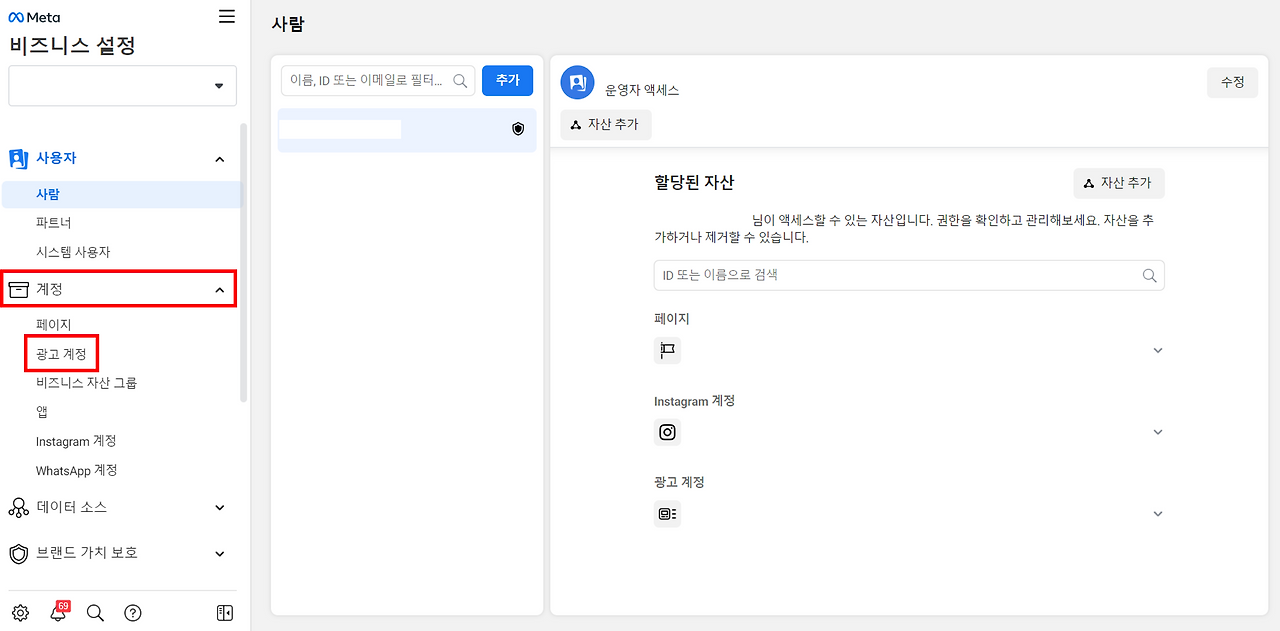Expand the 페이지 assets section
Image resolution: width=1280 pixels, height=631 pixels.
(x=1157, y=350)
